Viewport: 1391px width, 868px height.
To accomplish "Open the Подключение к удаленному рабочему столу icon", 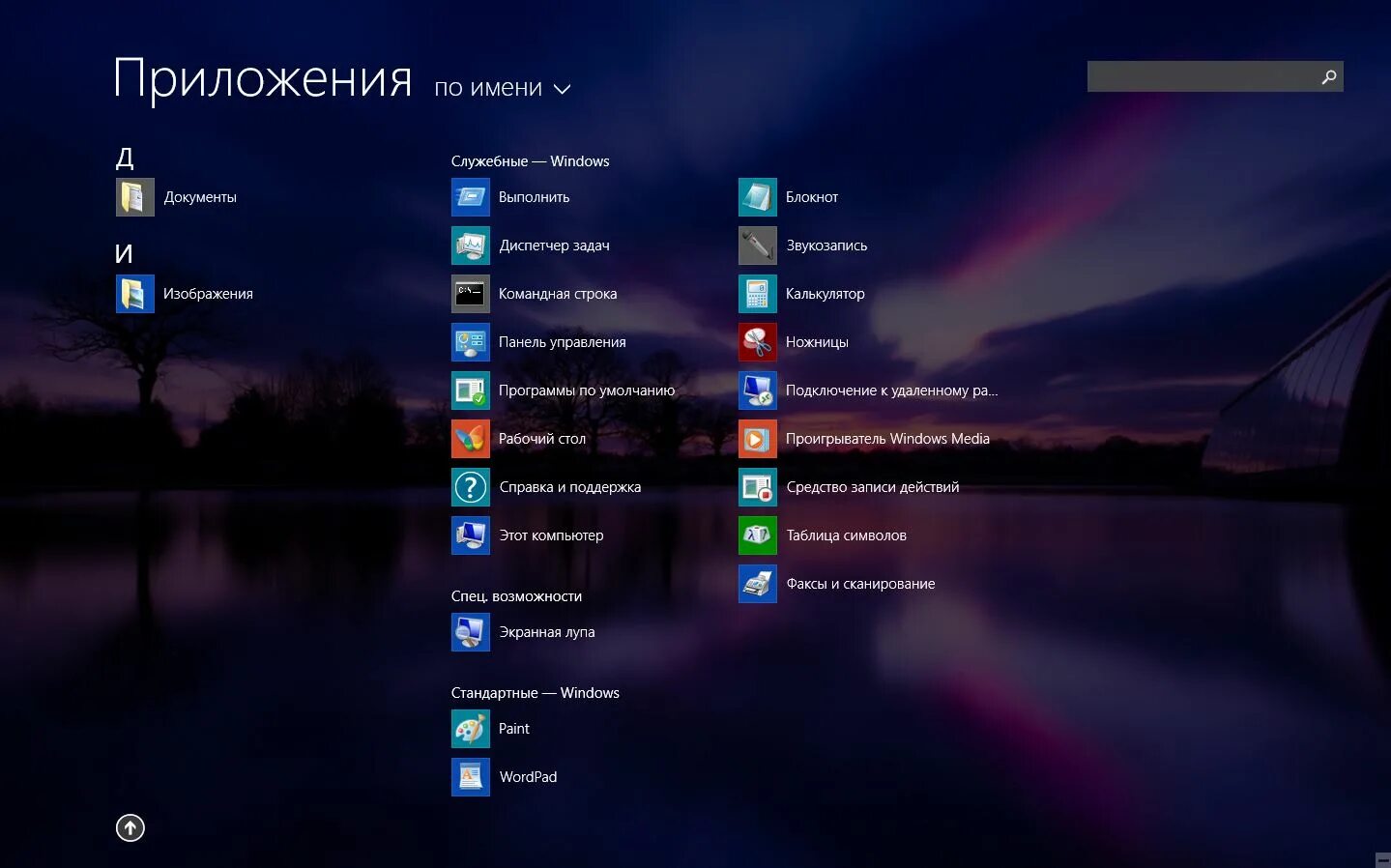I will click(x=758, y=391).
